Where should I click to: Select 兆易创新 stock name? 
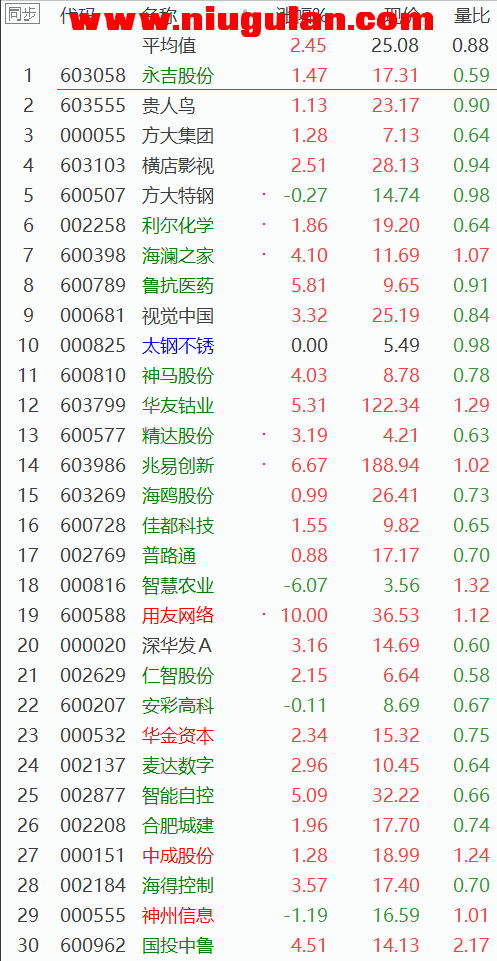point(178,466)
